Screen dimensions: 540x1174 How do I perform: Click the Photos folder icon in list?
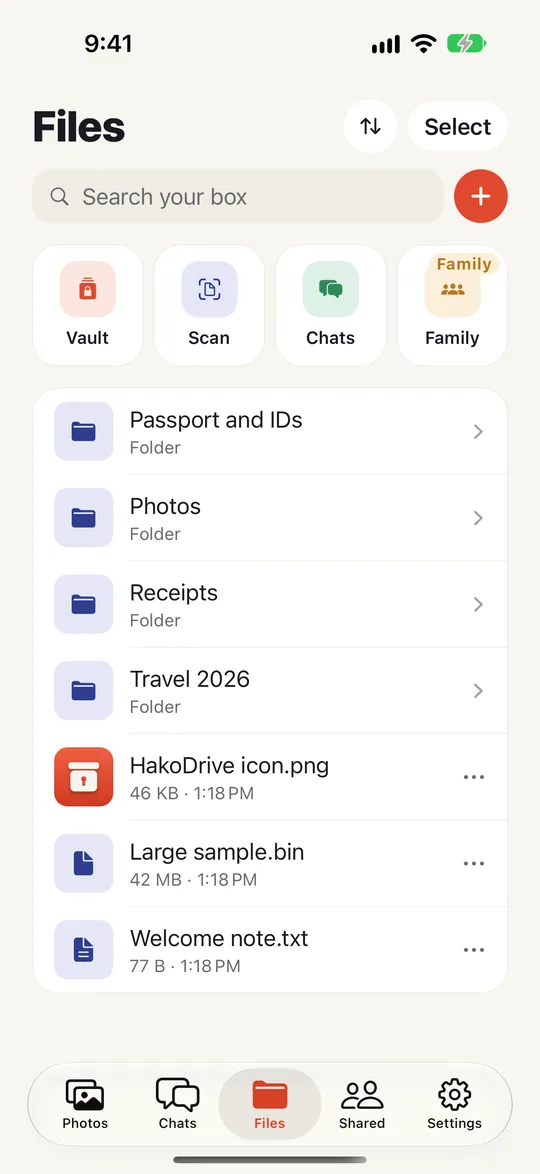click(x=84, y=517)
